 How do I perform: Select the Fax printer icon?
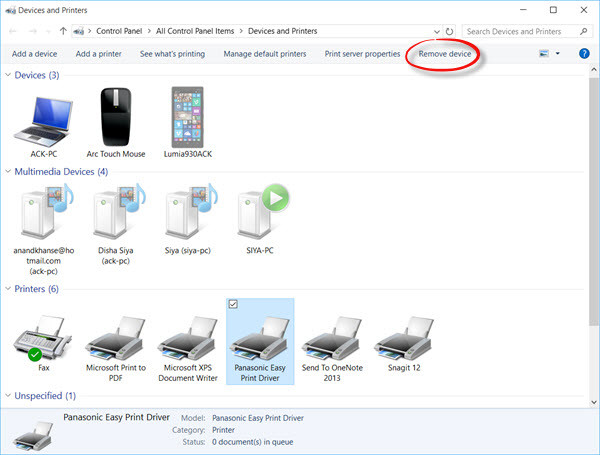42,338
